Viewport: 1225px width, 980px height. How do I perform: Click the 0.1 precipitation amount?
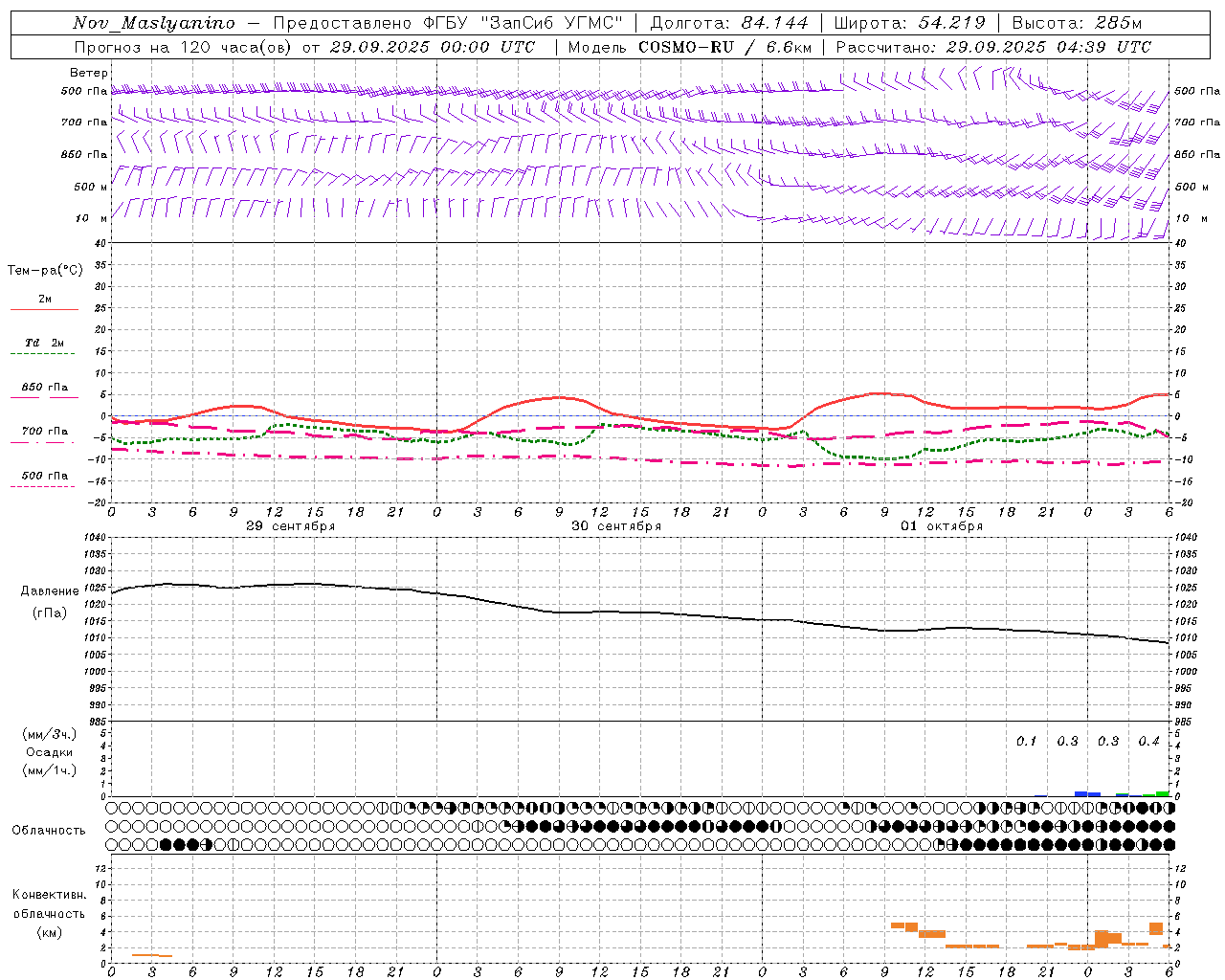pyautogui.click(x=1026, y=742)
